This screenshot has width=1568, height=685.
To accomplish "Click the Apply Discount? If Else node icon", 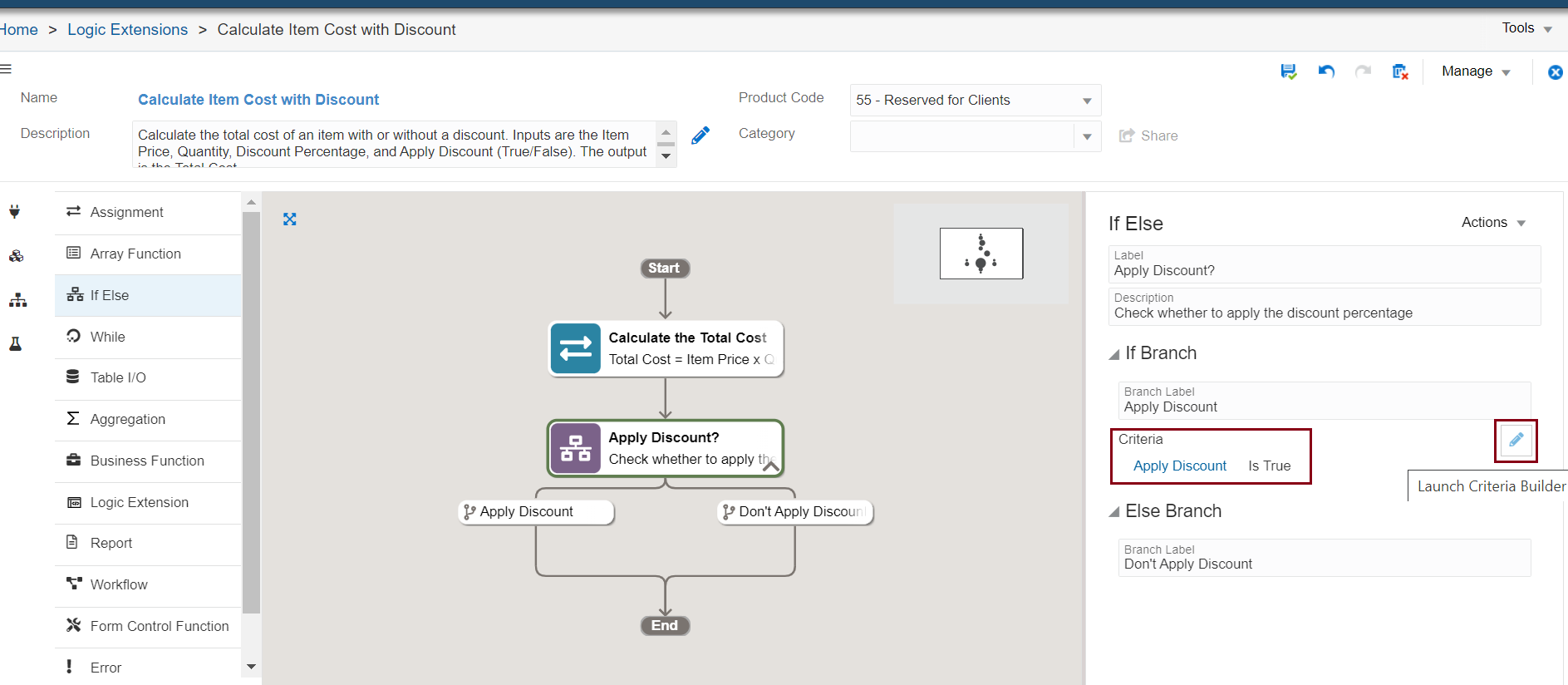I will [x=575, y=448].
